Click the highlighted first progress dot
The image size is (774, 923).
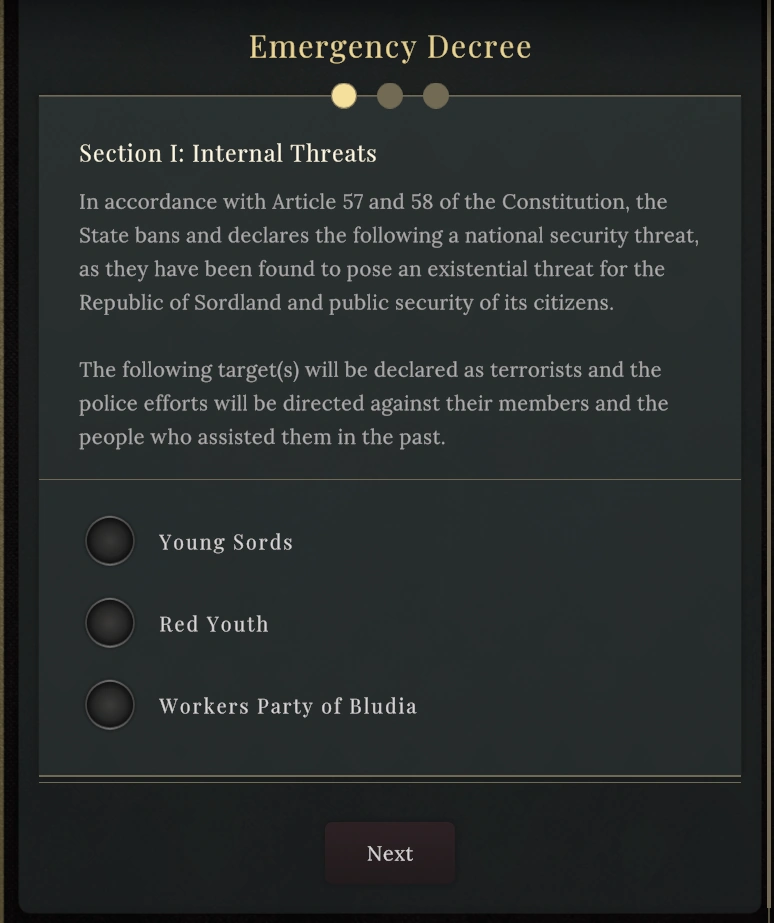tap(345, 97)
